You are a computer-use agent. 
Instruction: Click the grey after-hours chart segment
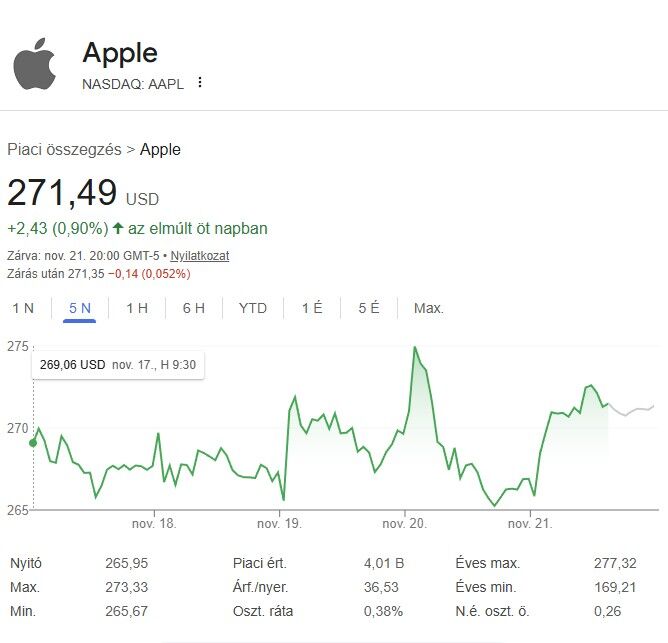coord(632,410)
